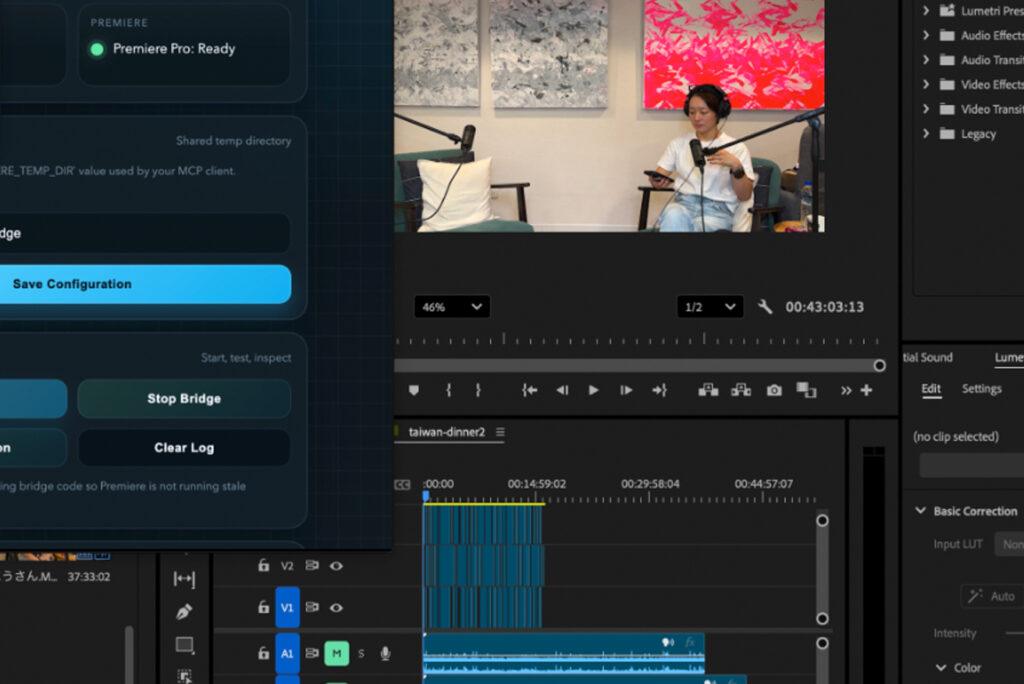Screen dimensions: 1024x684
Task: Open the 46% zoom level dropdown
Action: coord(451,307)
